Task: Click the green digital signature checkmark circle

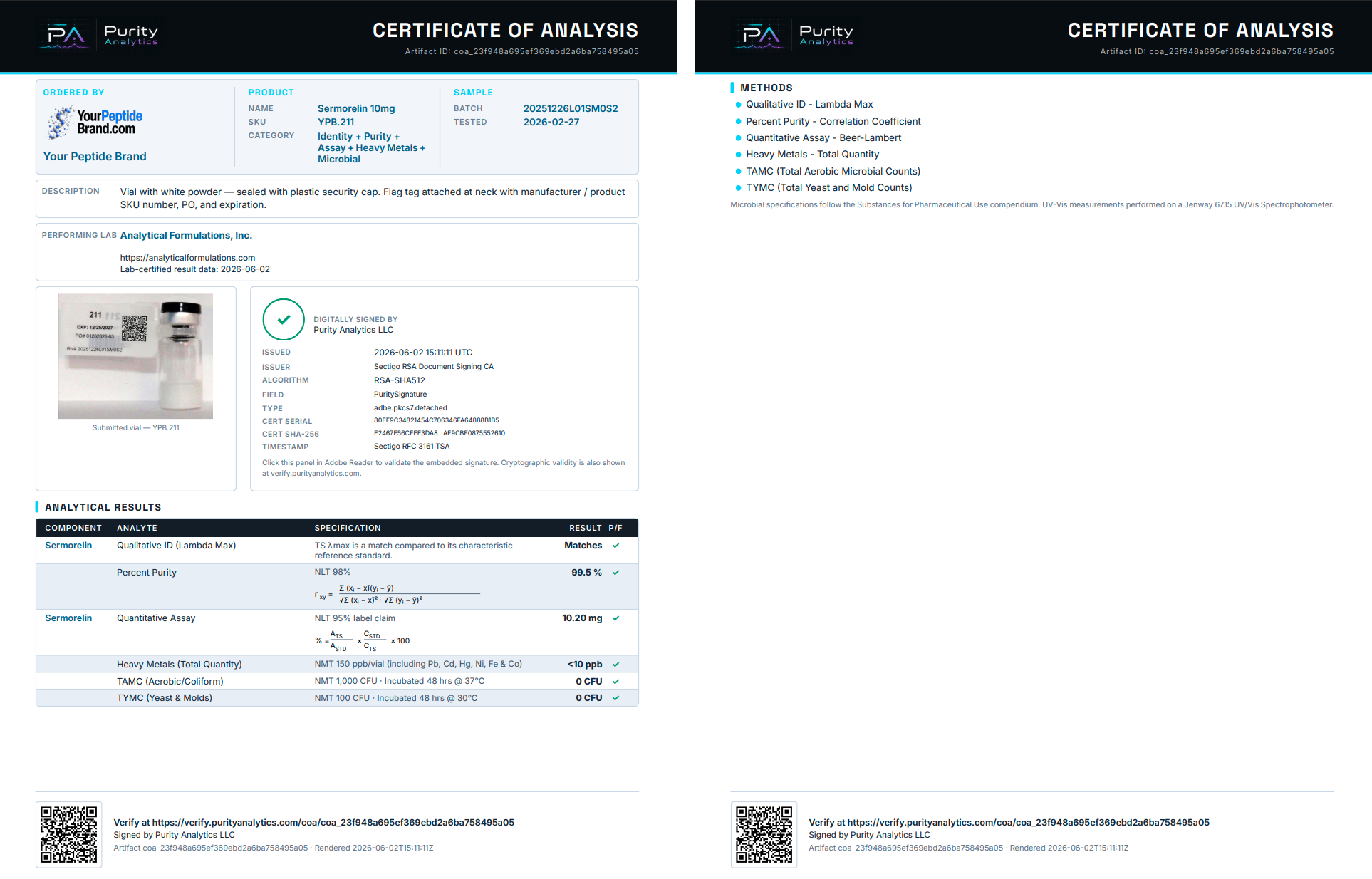Action: tap(284, 320)
